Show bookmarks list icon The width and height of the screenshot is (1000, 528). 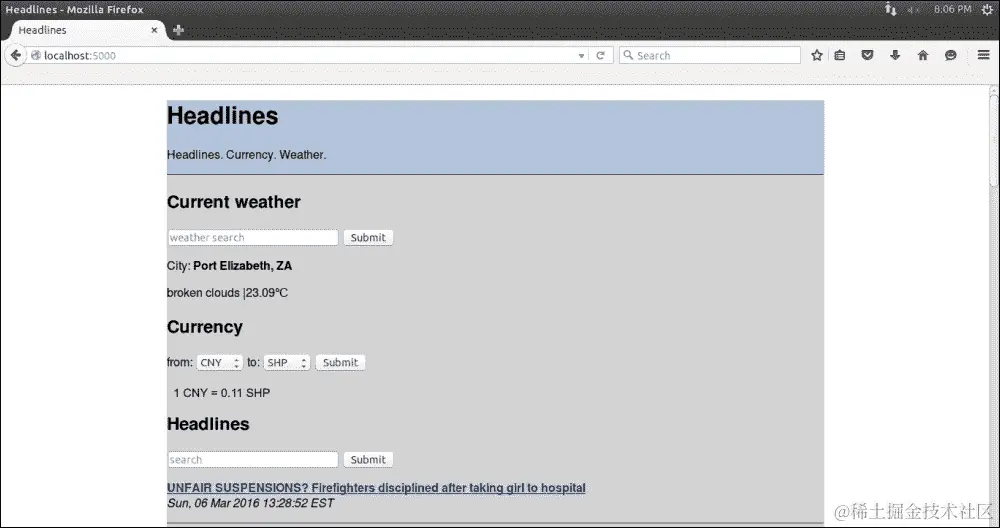[840, 55]
